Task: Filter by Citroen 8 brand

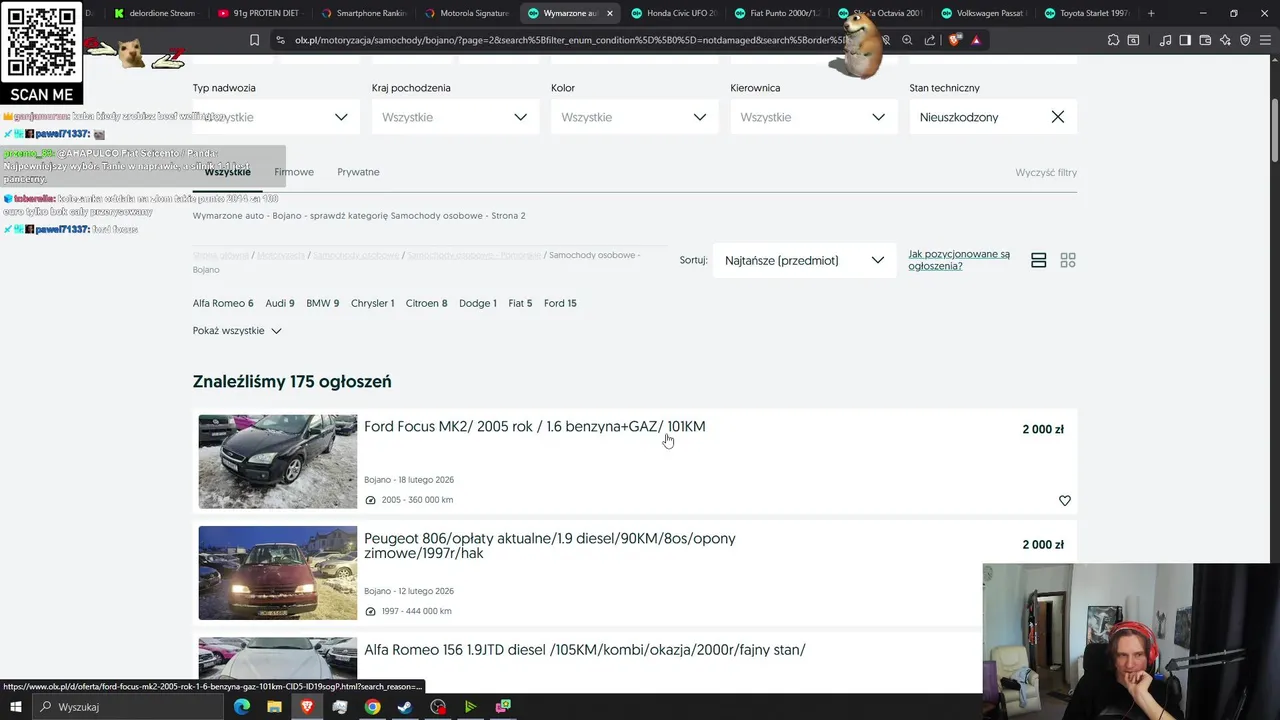Action: coord(426,303)
